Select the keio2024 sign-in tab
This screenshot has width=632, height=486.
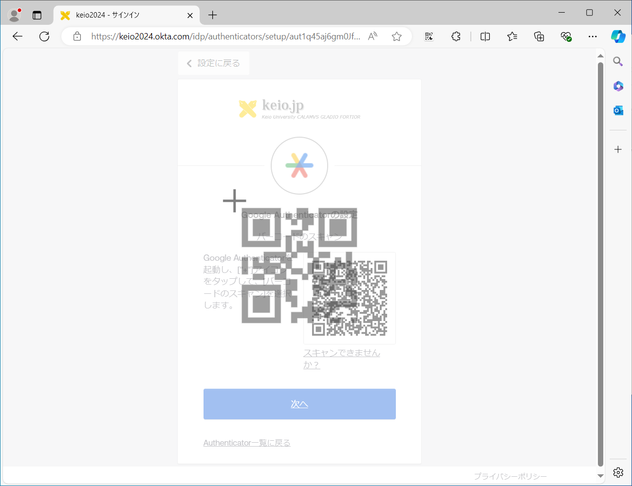tap(120, 15)
